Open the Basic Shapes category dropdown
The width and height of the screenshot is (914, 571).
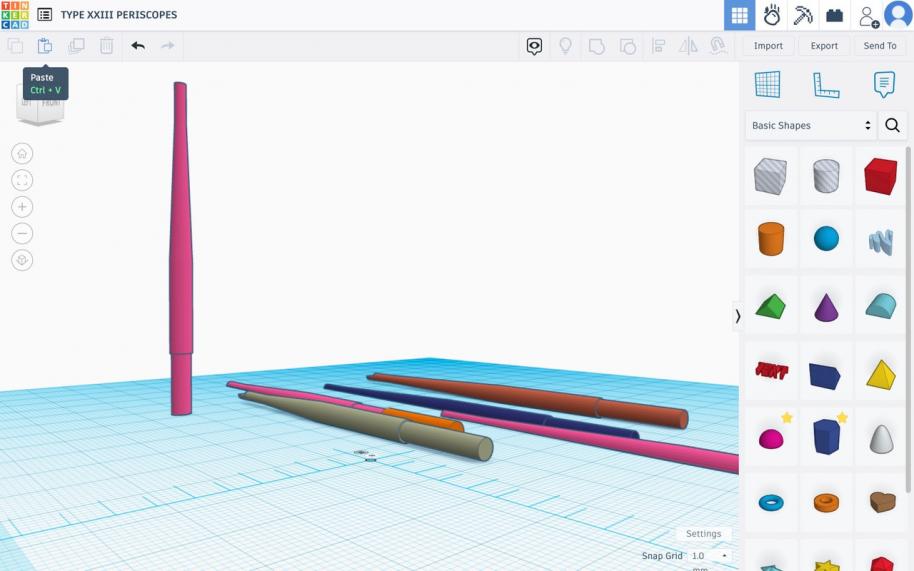pos(810,126)
